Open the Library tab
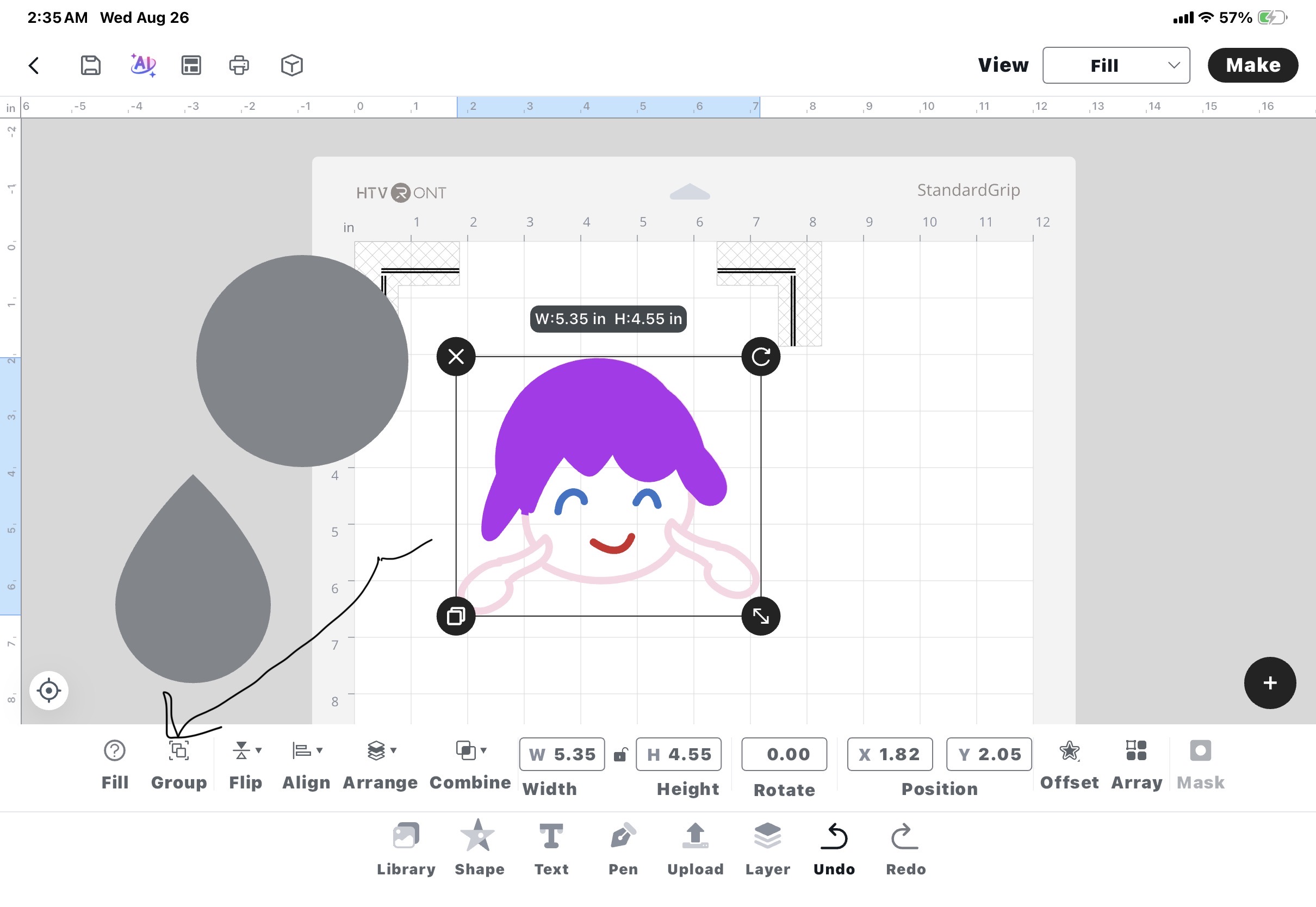 coord(406,848)
